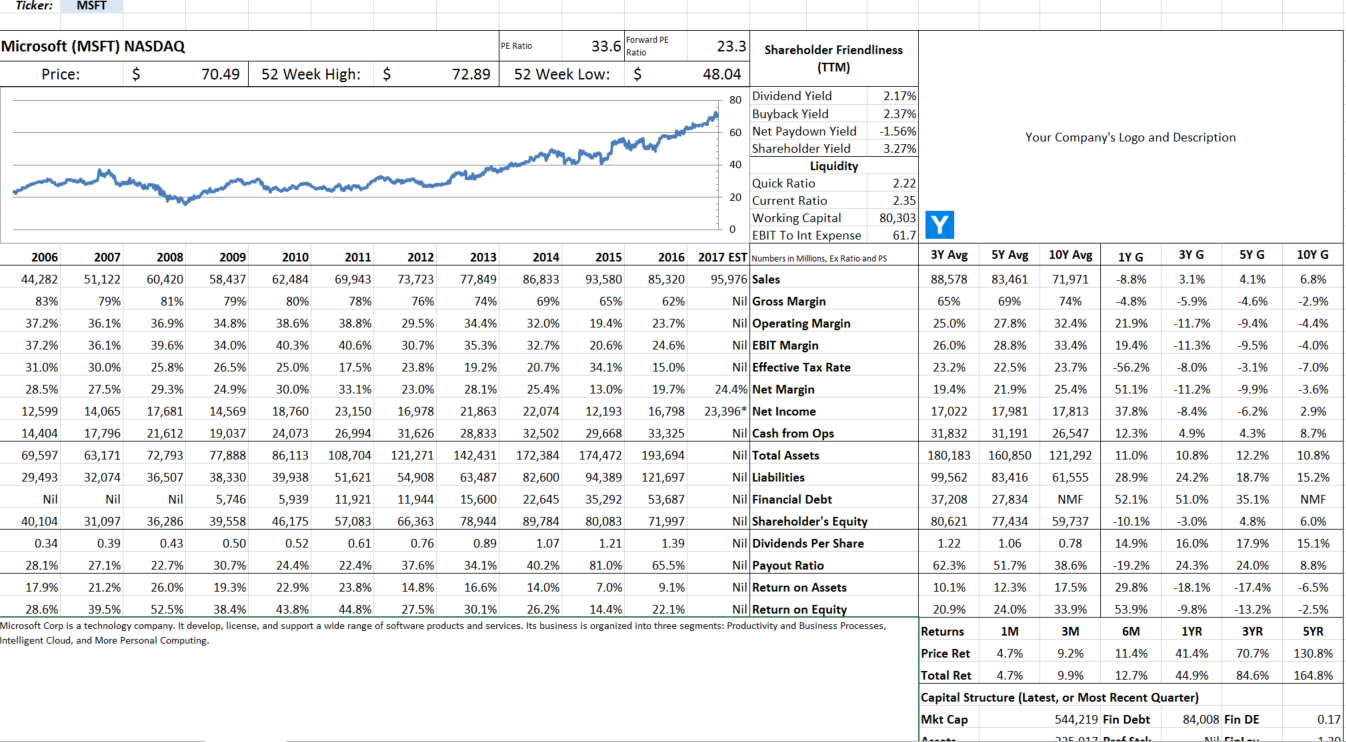This screenshot has width=1346, height=742.
Task: Select the Sales 3Y average value 88,578
Action: tap(948, 280)
